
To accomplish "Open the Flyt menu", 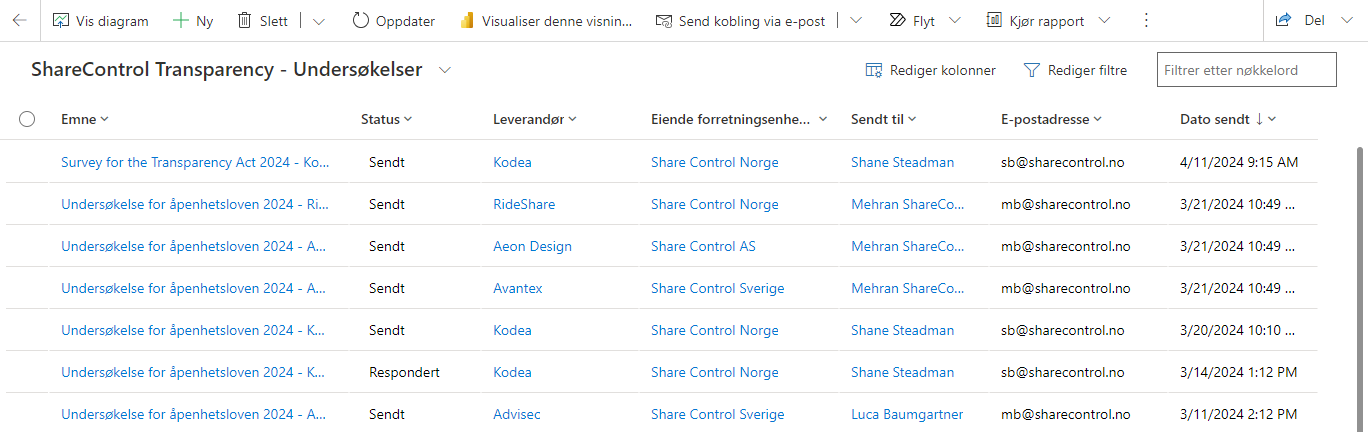I will tap(925, 20).
